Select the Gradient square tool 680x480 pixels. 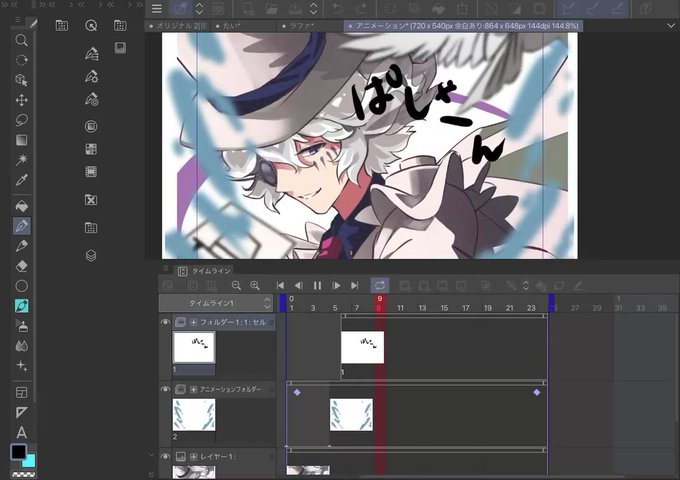(21, 140)
